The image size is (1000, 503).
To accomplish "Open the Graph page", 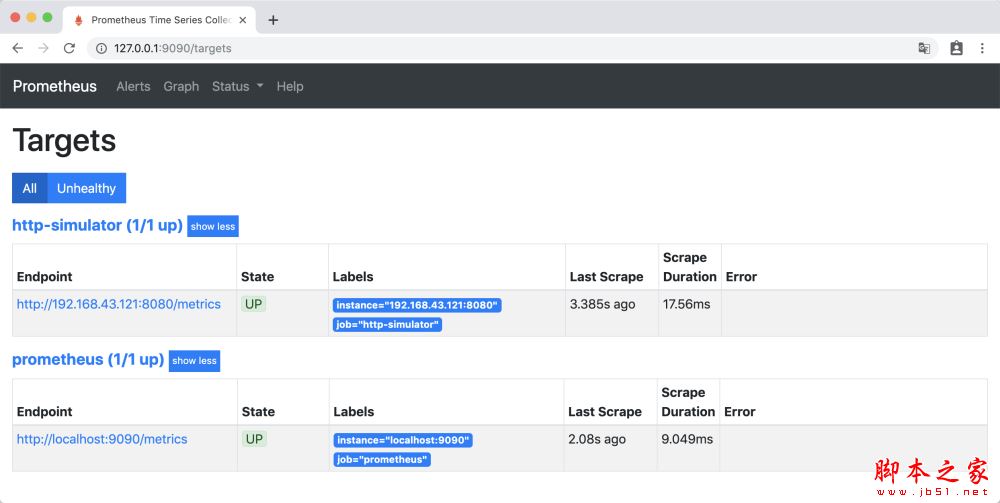I will (x=181, y=87).
